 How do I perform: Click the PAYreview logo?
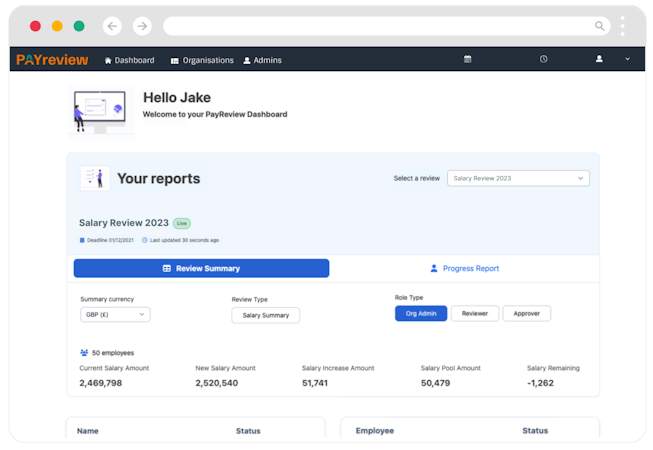(52, 60)
